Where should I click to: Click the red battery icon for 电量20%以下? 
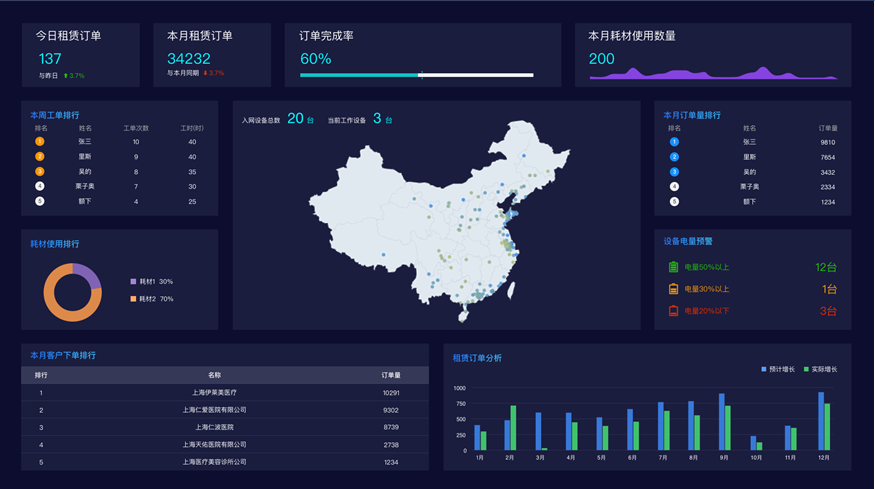[673, 311]
